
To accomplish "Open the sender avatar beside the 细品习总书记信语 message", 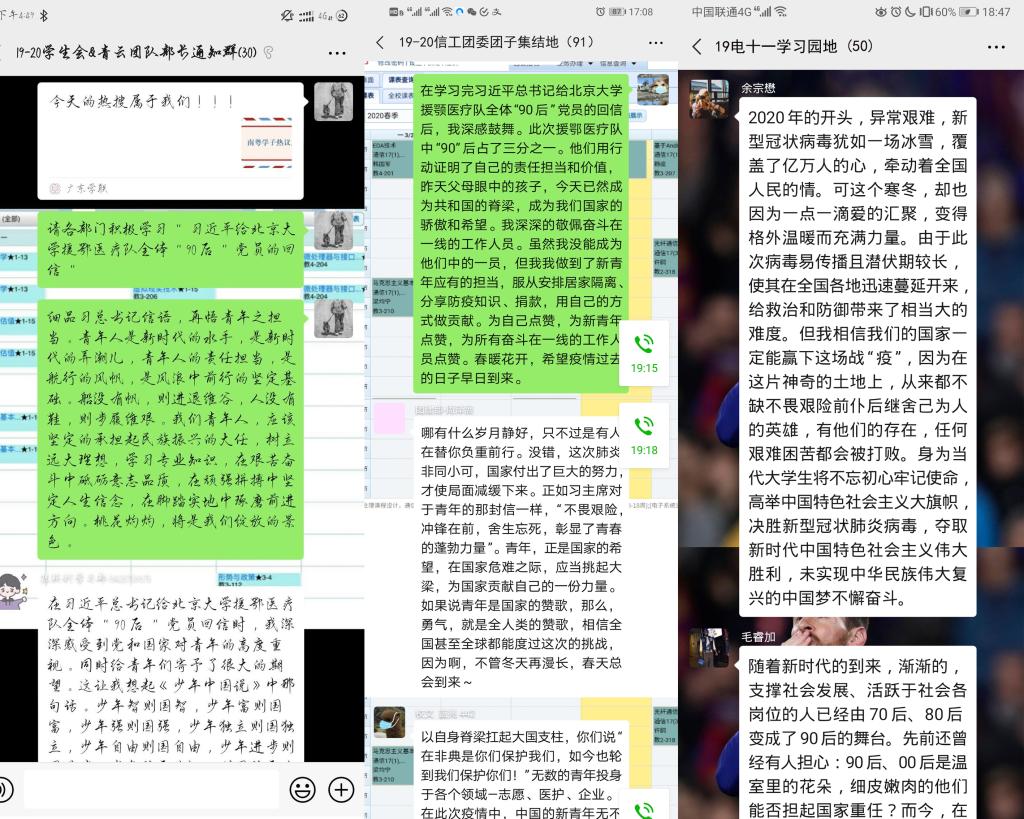I will (x=333, y=318).
